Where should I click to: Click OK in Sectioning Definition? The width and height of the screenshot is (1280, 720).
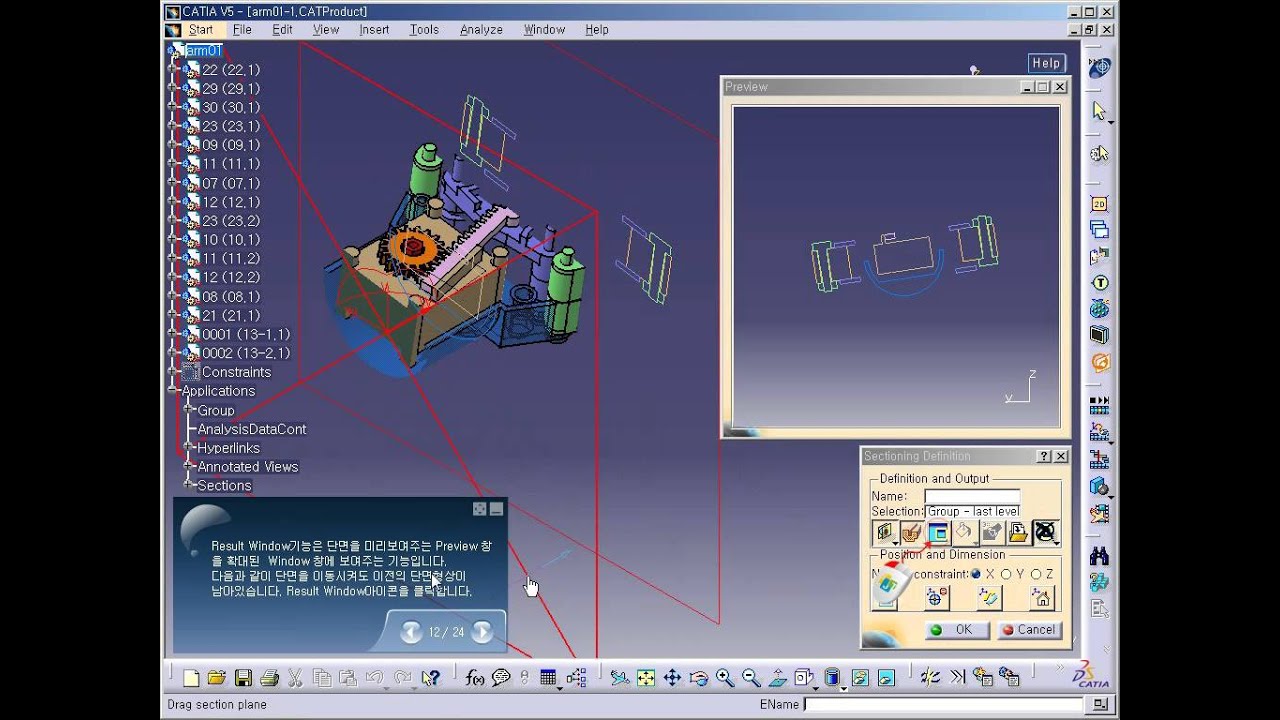pos(957,630)
